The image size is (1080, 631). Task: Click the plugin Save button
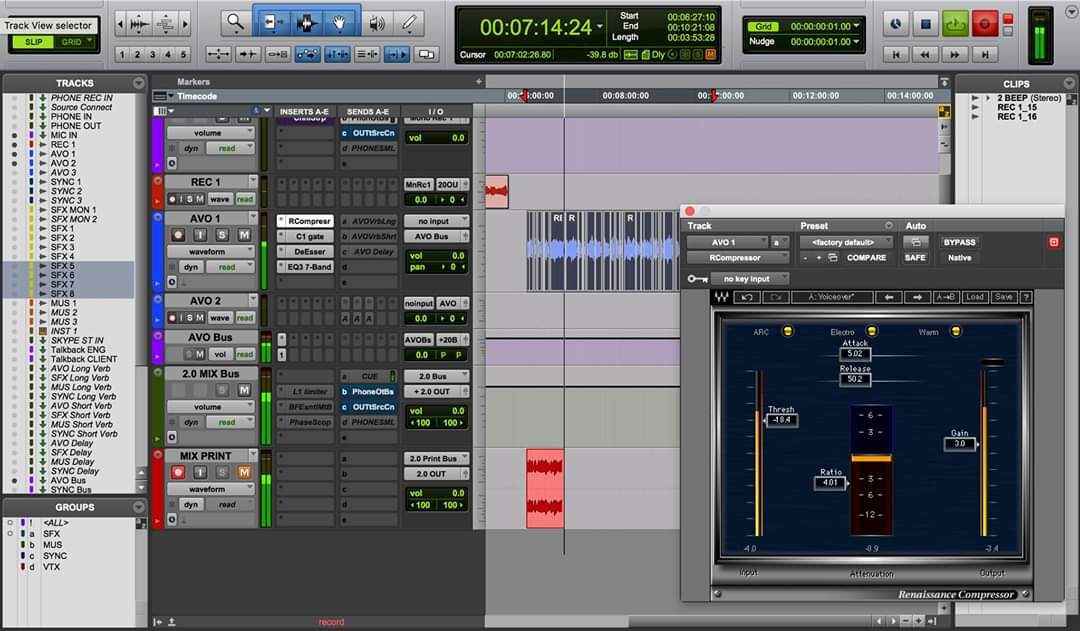click(x=1004, y=297)
